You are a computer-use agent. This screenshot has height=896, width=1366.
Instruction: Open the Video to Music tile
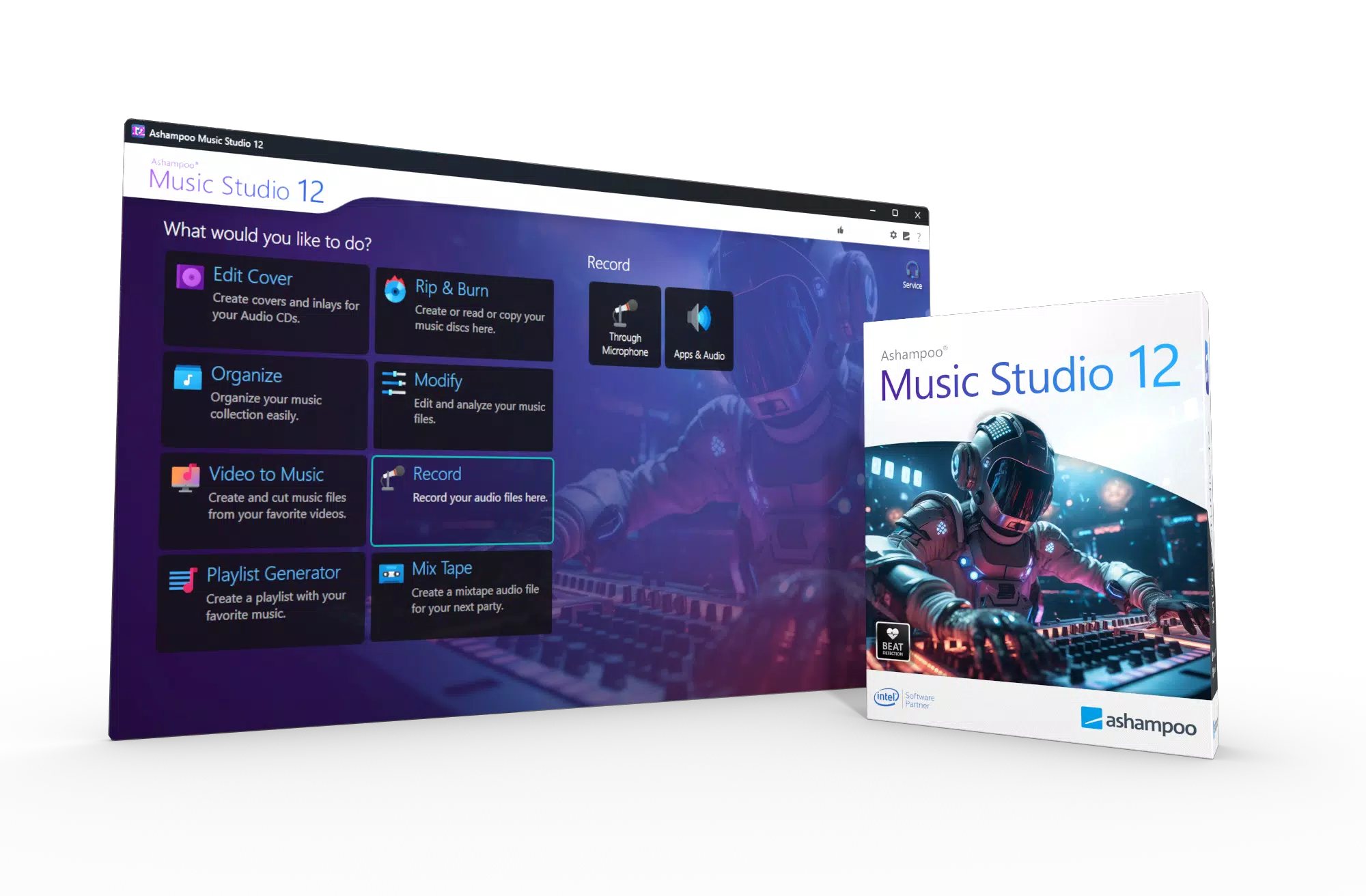click(x=263, y=500)
